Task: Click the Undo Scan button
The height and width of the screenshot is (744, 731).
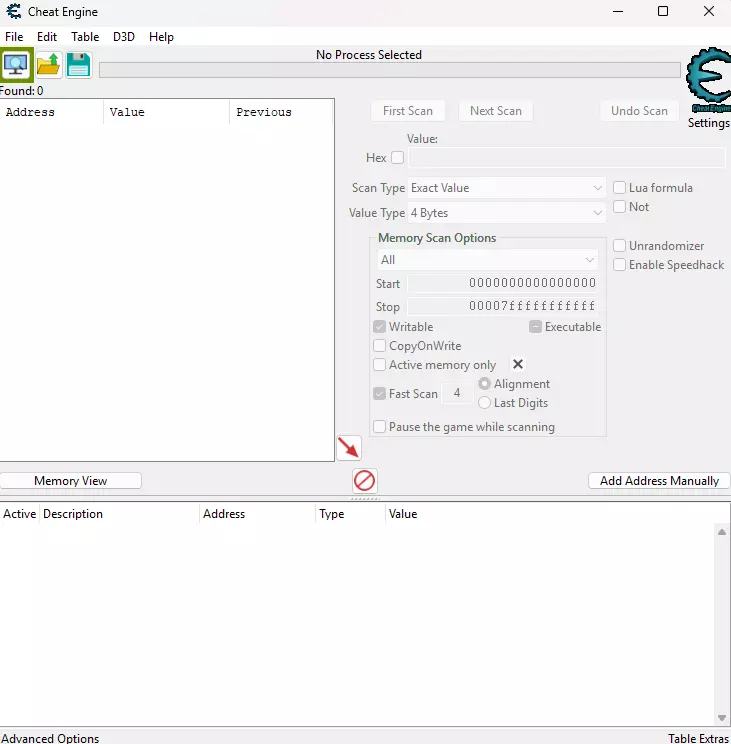Action: (639, 111)
